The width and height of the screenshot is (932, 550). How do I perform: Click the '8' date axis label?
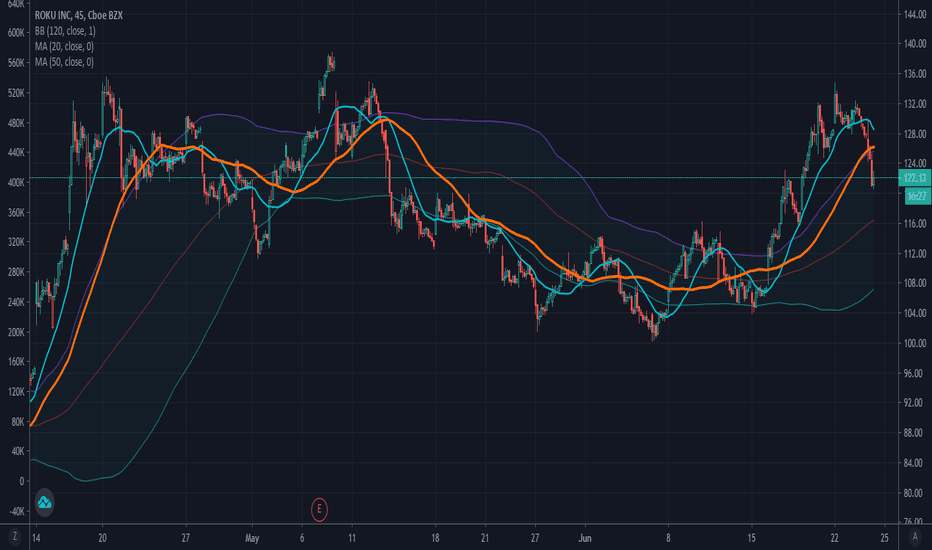[668, 538]
